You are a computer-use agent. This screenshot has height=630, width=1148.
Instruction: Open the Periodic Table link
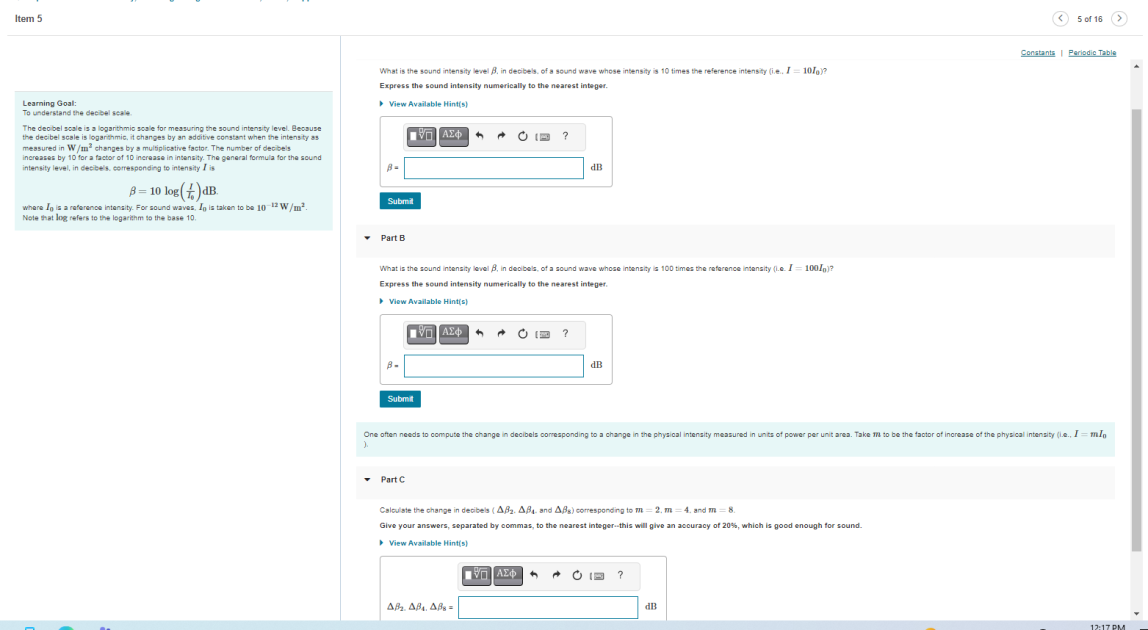[x=1094, y=53]
